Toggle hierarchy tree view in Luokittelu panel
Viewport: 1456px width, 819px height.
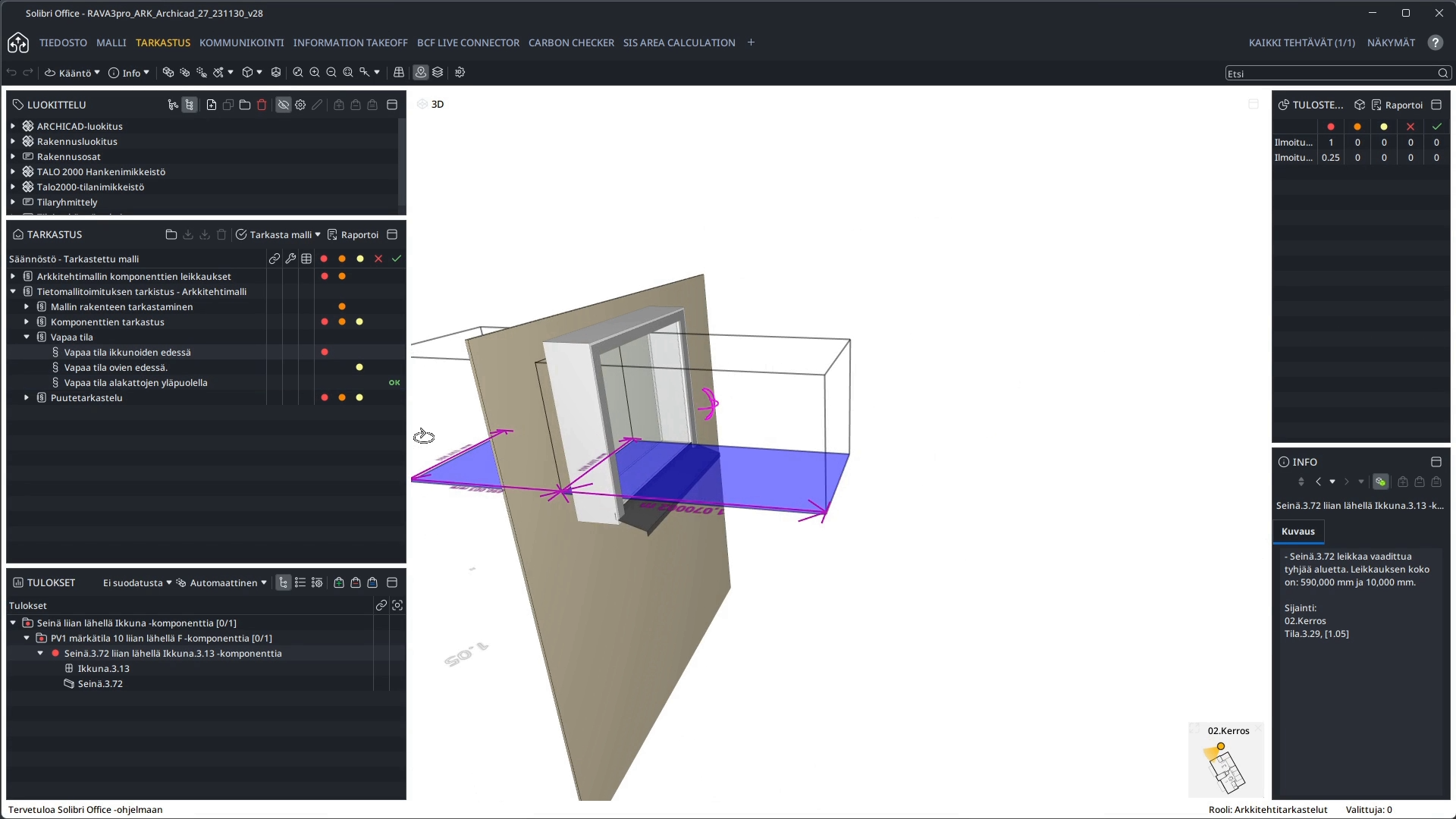[190, 105]
